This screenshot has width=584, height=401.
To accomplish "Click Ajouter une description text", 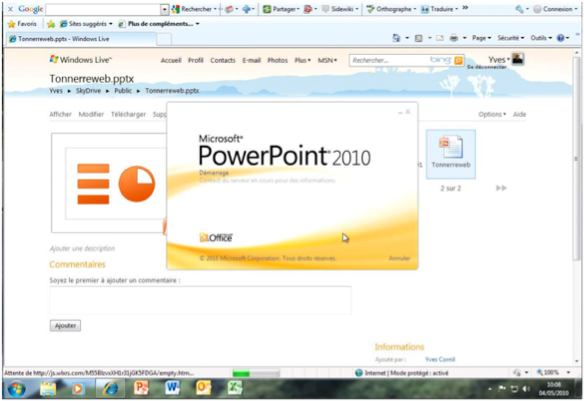I will pyautogui.click(x=82, y=248).
